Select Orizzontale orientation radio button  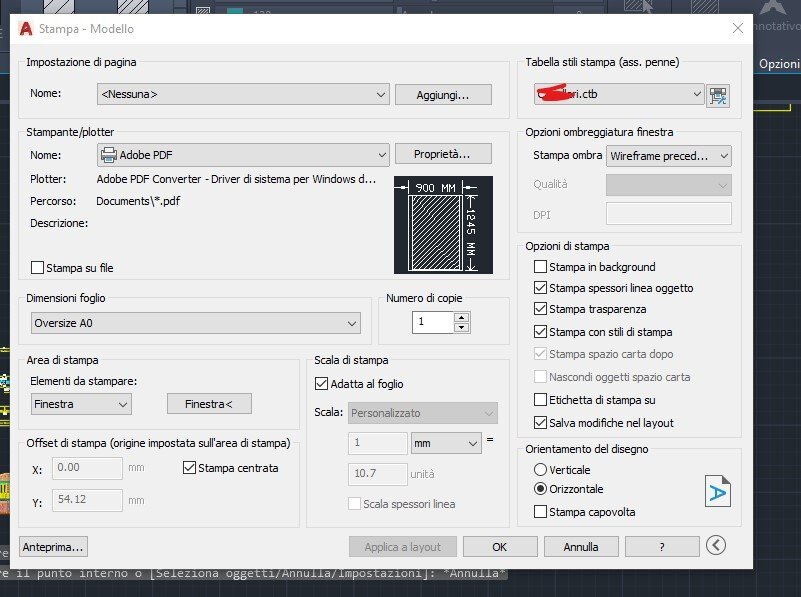tap(540, 489)
